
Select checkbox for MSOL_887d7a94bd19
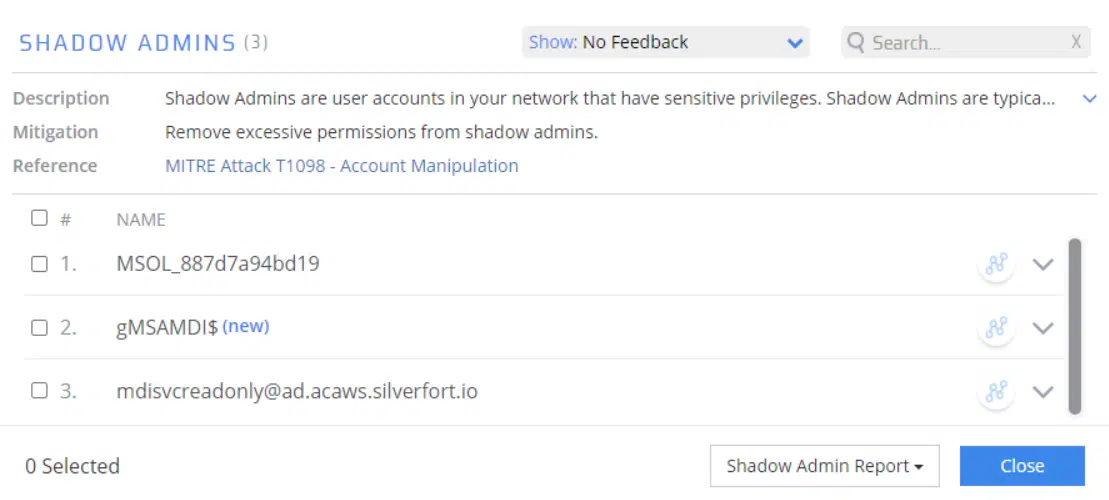(x=39, y=265)
